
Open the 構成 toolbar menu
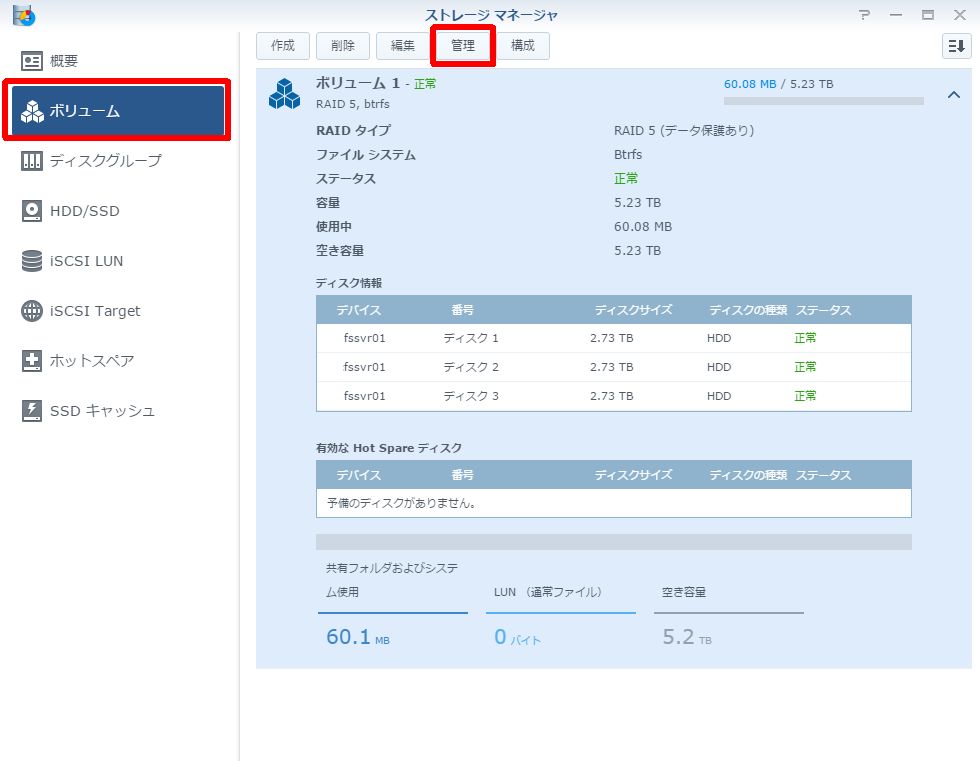click(522, 46)
